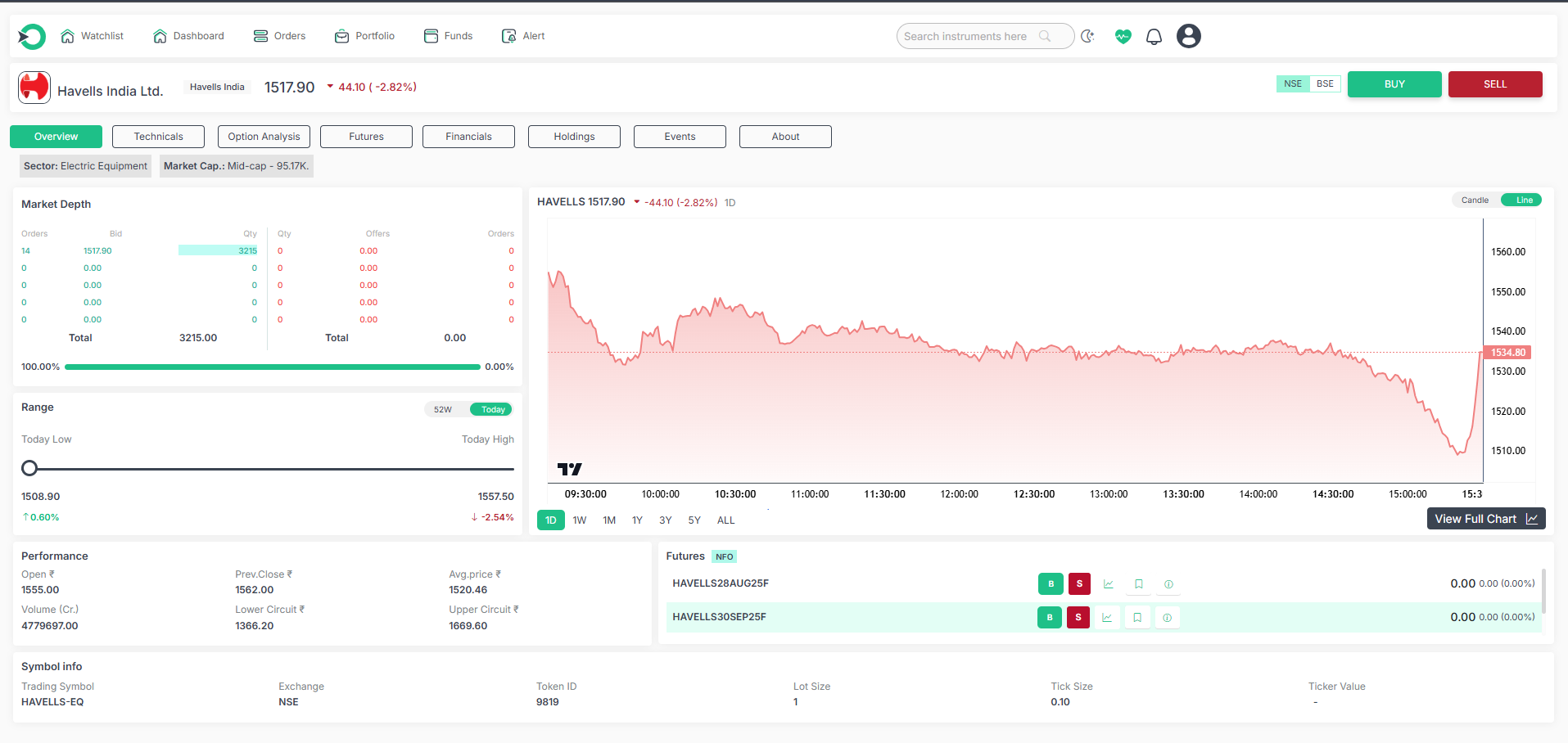1568x743 pixels.
Task: Toggle dark mode with the moon icon
Action: [x=1087, y=36]
